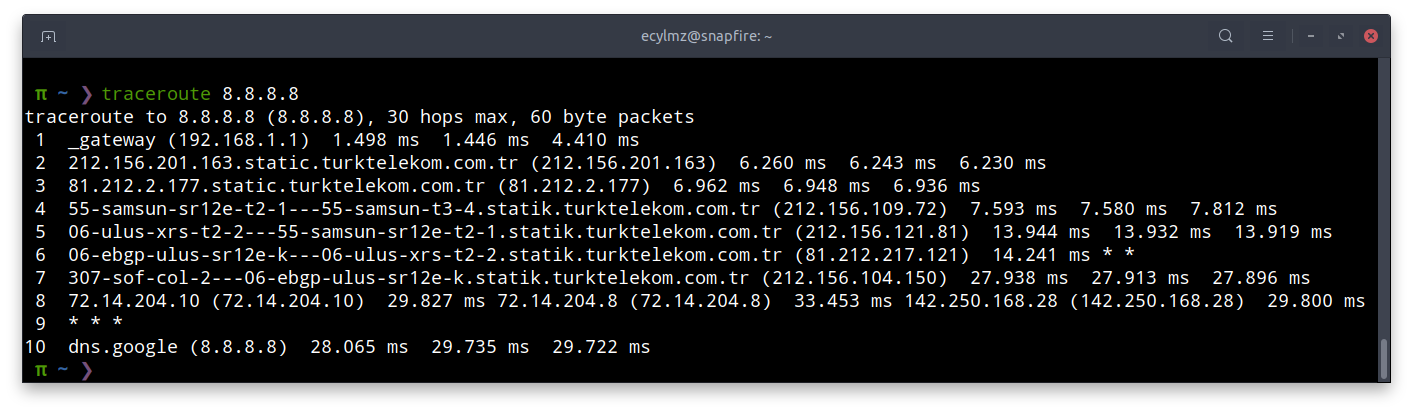Click the asterisks on hop 9 line
The width and height of the screenshot is (1413, 413).
tap(95, 324)
